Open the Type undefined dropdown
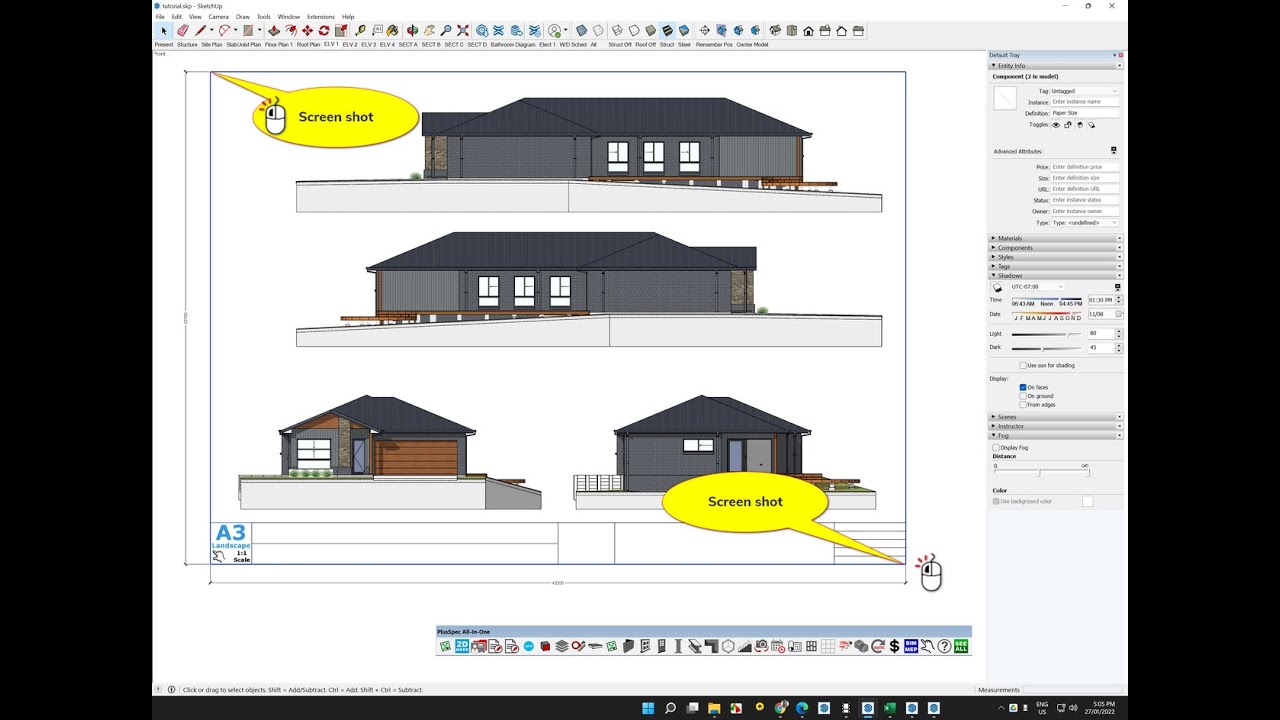The image size is (1280, 720). pyautogui.click(x=1084, y=223)
